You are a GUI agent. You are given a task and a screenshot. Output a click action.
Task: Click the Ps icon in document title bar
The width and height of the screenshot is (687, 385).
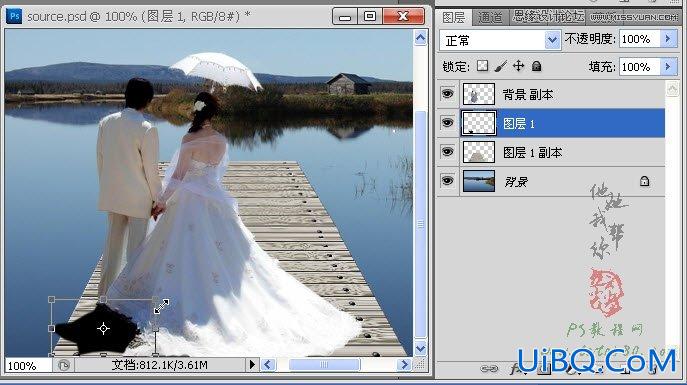pos(14,17)
